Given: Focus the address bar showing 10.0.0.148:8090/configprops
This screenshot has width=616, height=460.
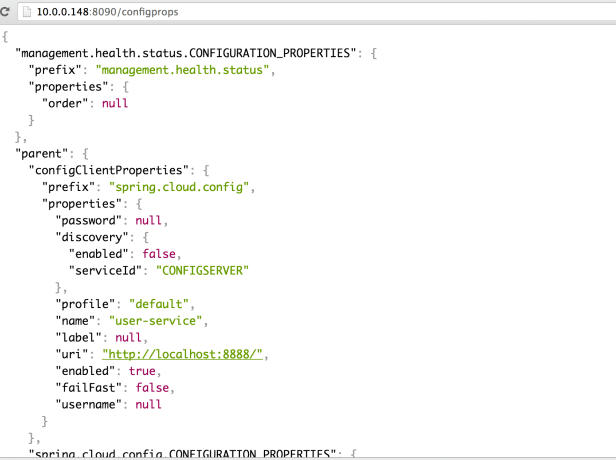Looking at the screenshot, I should pos(317,12).
